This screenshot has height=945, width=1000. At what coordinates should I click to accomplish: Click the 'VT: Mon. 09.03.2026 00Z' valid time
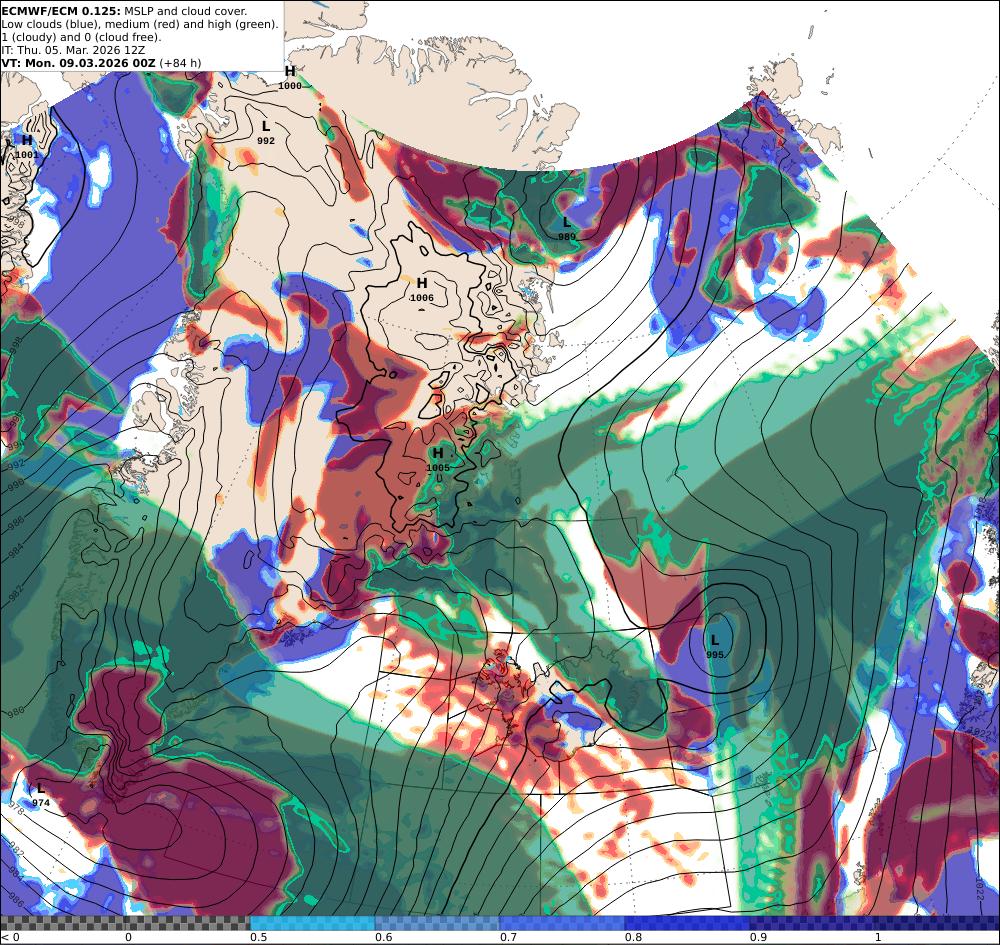click(x=78, y=62)
